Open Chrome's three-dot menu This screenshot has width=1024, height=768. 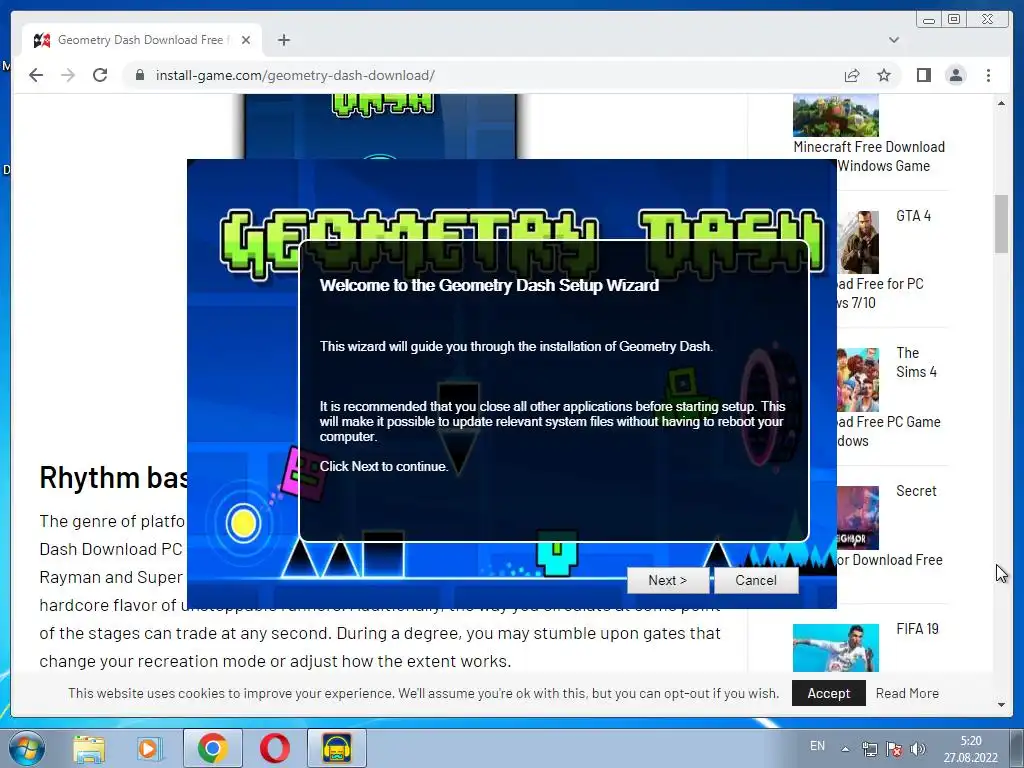(988, 75)
